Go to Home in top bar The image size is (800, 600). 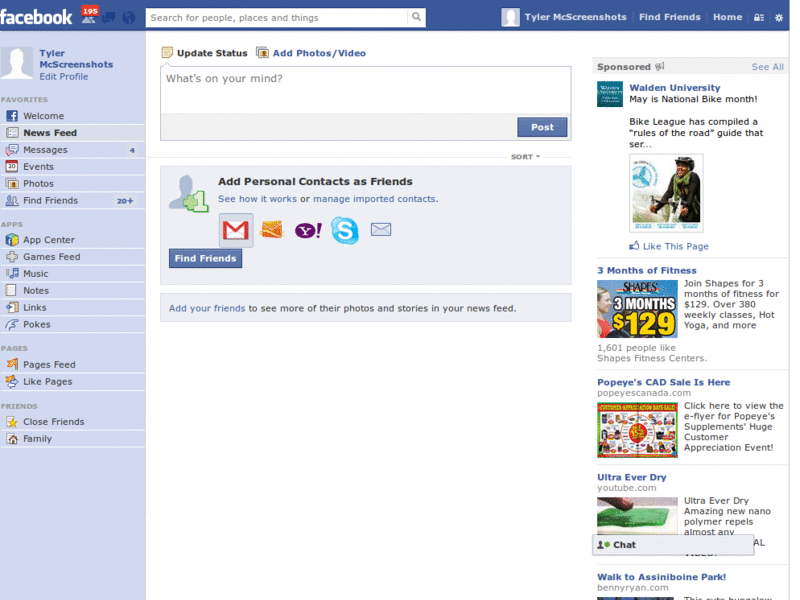click(x=728, y=17)
